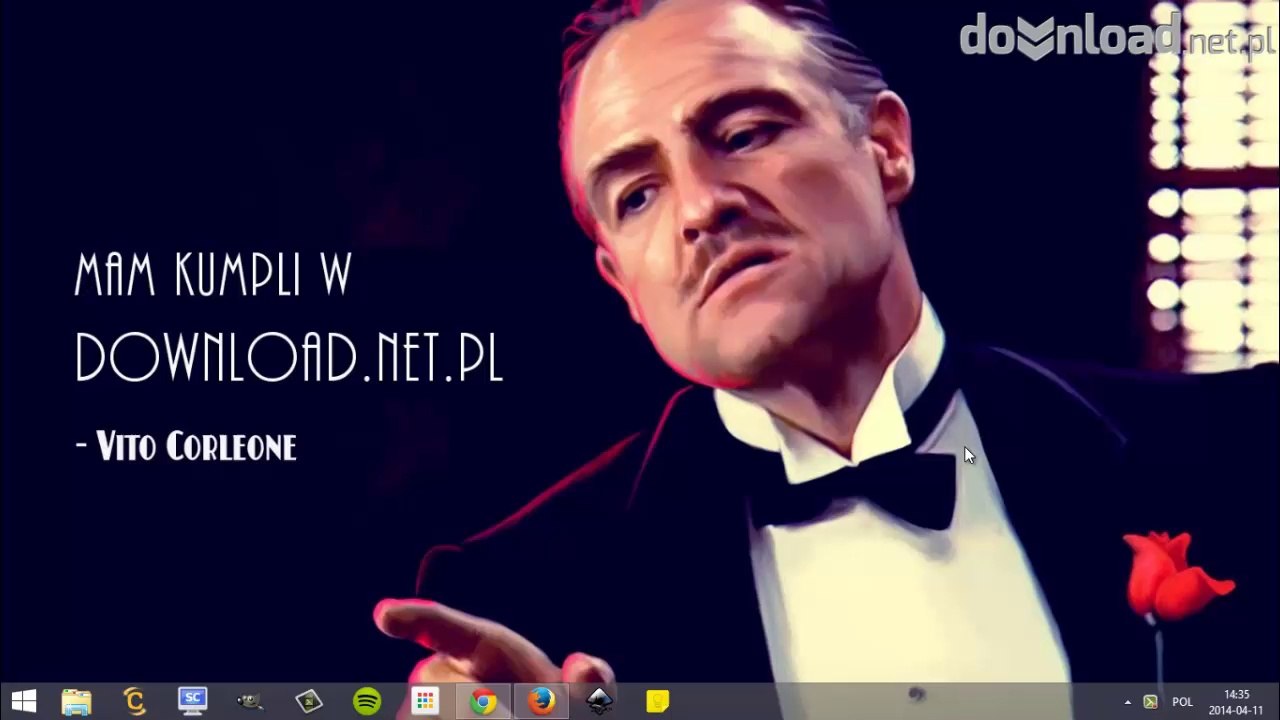The image size is (1280, 720).
Task: Open the pinned green diamond app icon
Action: pos(308,701)
